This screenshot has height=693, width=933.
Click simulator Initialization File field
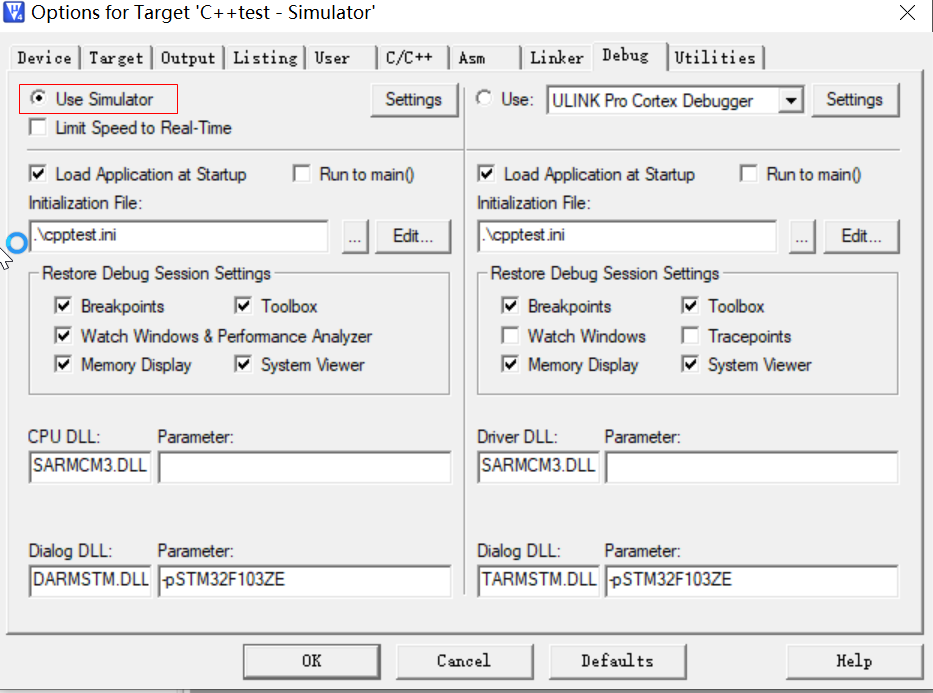point(179,236)
